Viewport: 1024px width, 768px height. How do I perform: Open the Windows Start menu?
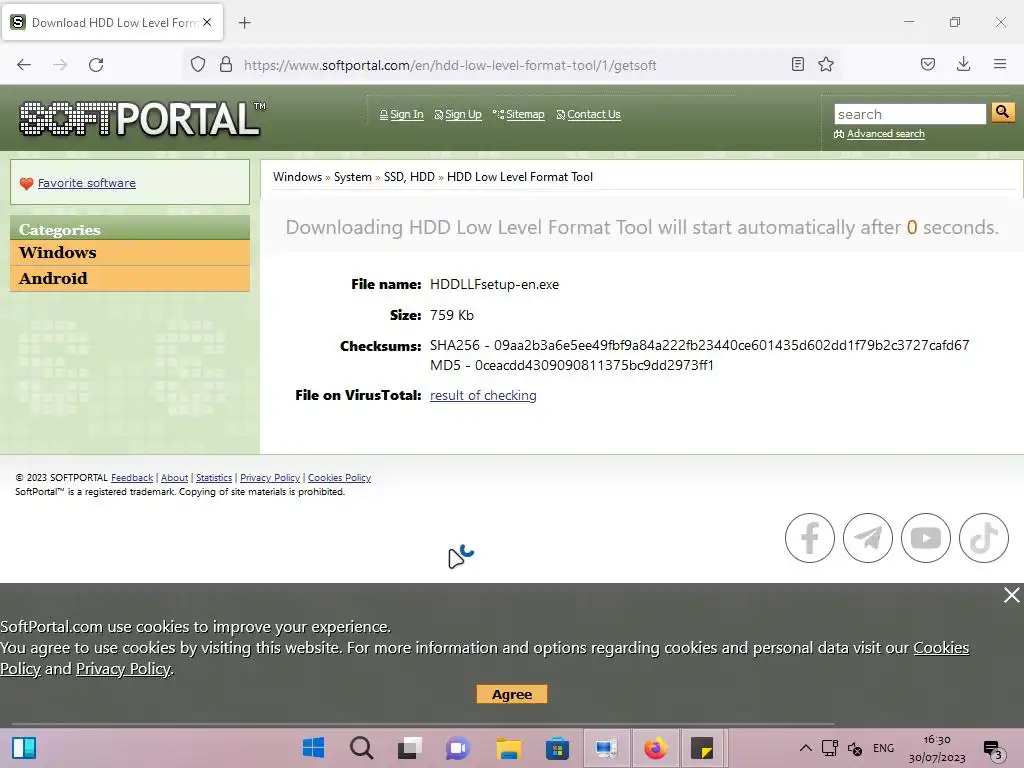(x=313, y=748)
